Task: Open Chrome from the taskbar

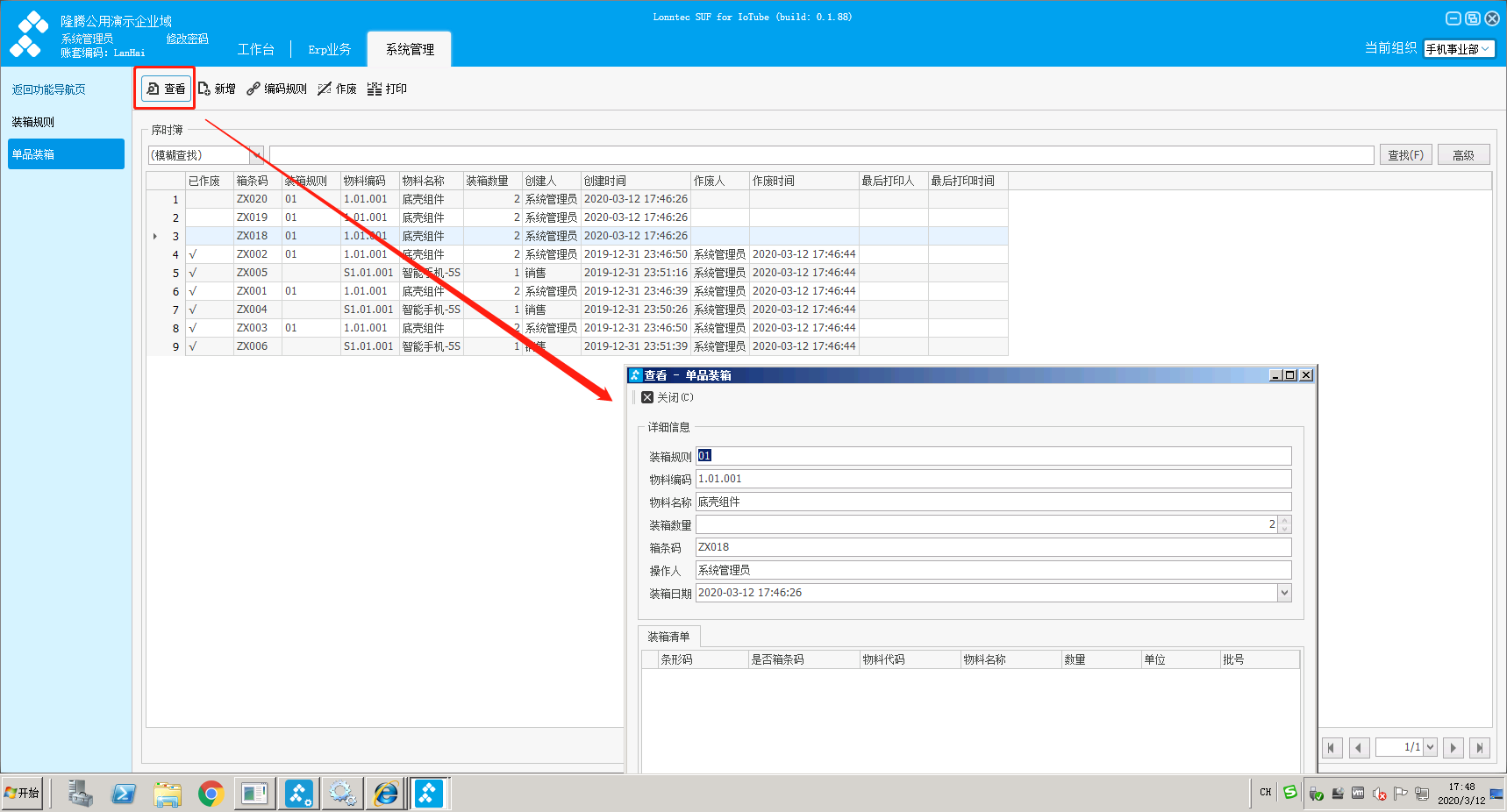Action: pos(211,794)
